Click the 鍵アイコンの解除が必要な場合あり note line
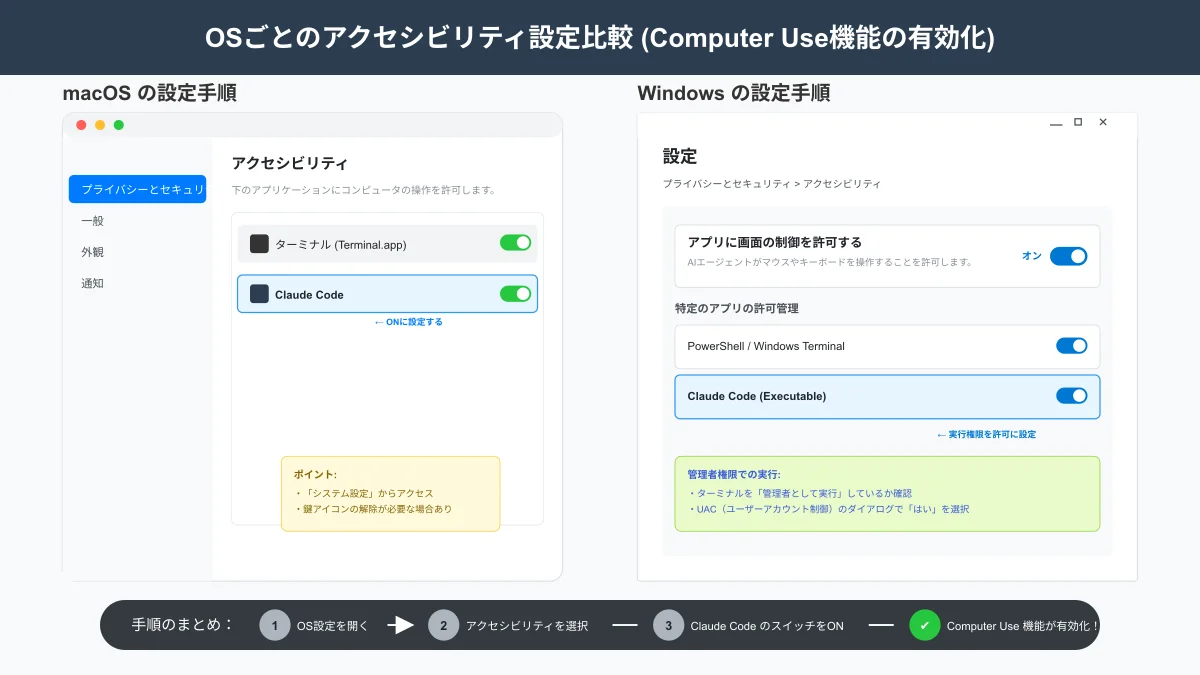The width and height of the screenshot is (1200, 675). click(x=373, y=509)
